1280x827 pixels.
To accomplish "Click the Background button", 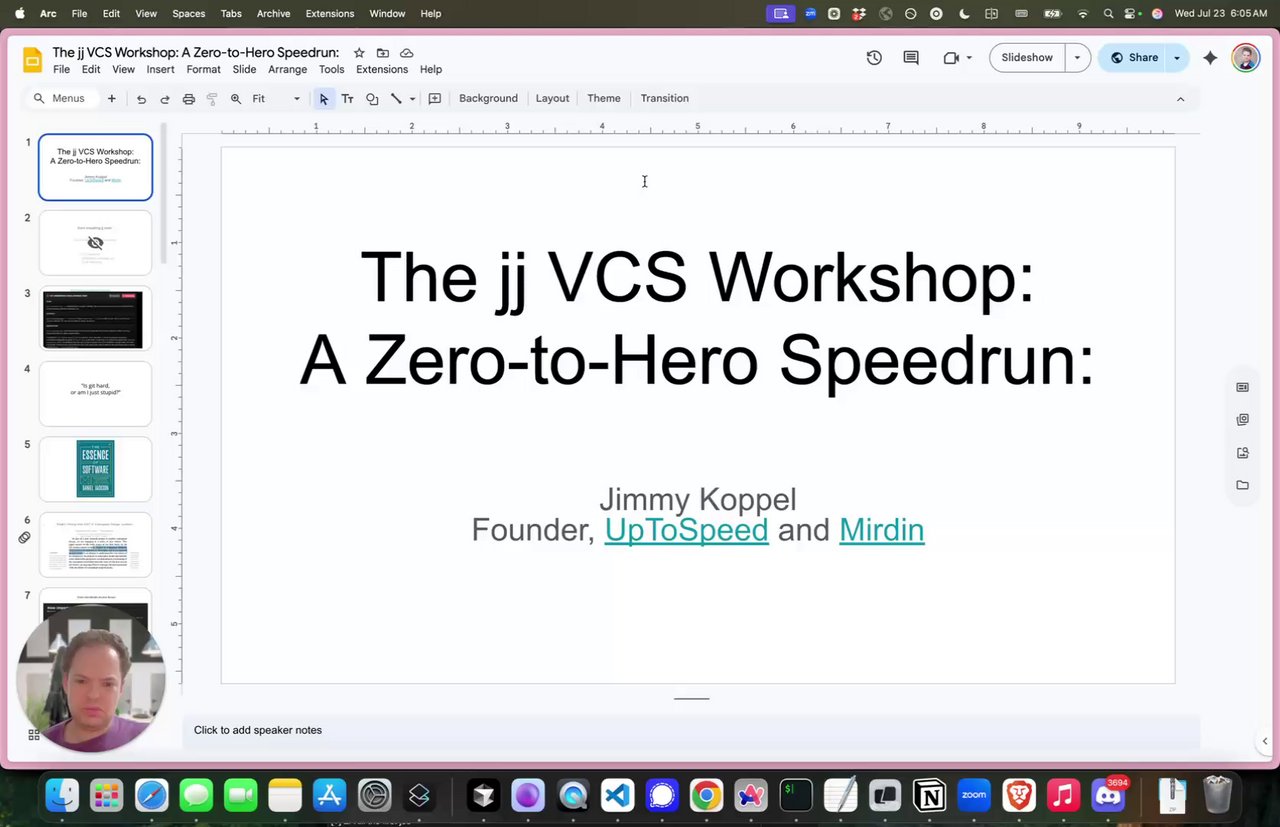I will click(488, 98).
